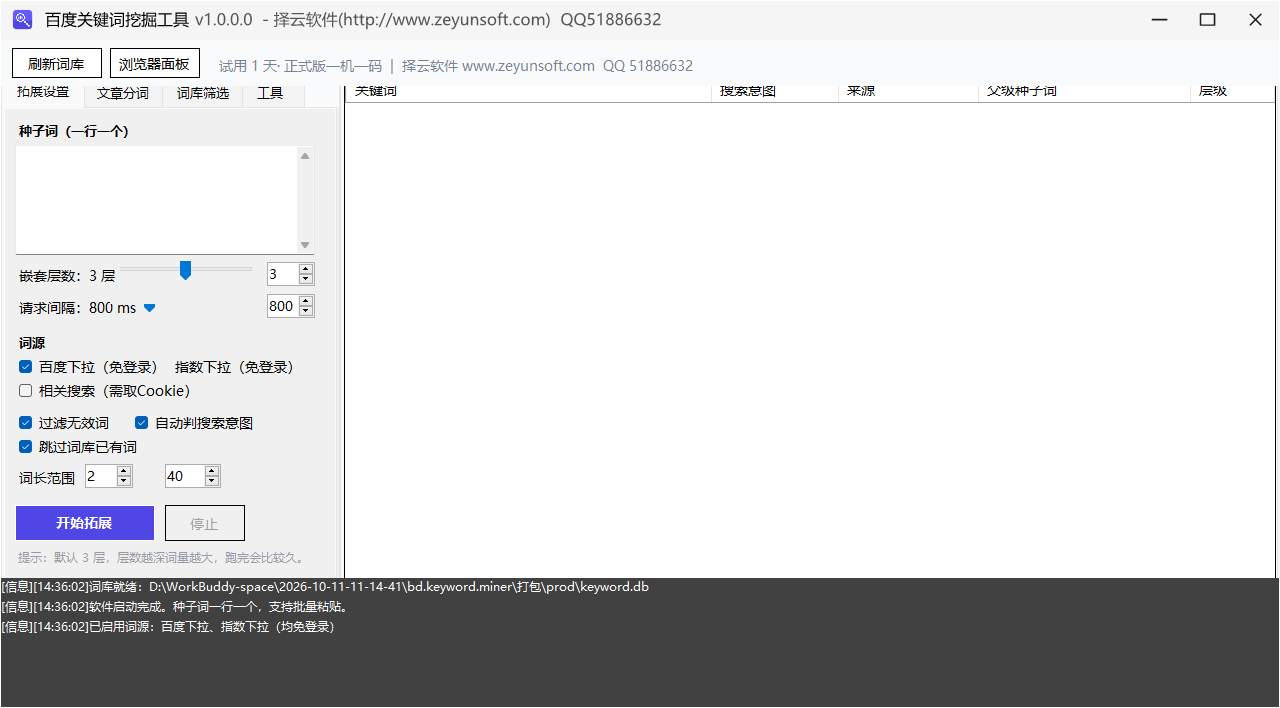Image resolution: width=1280 pixels, height=708 pixels.
Task: Increase minimum 词长 with the up arrow
Action: click(x=124, y=471)
